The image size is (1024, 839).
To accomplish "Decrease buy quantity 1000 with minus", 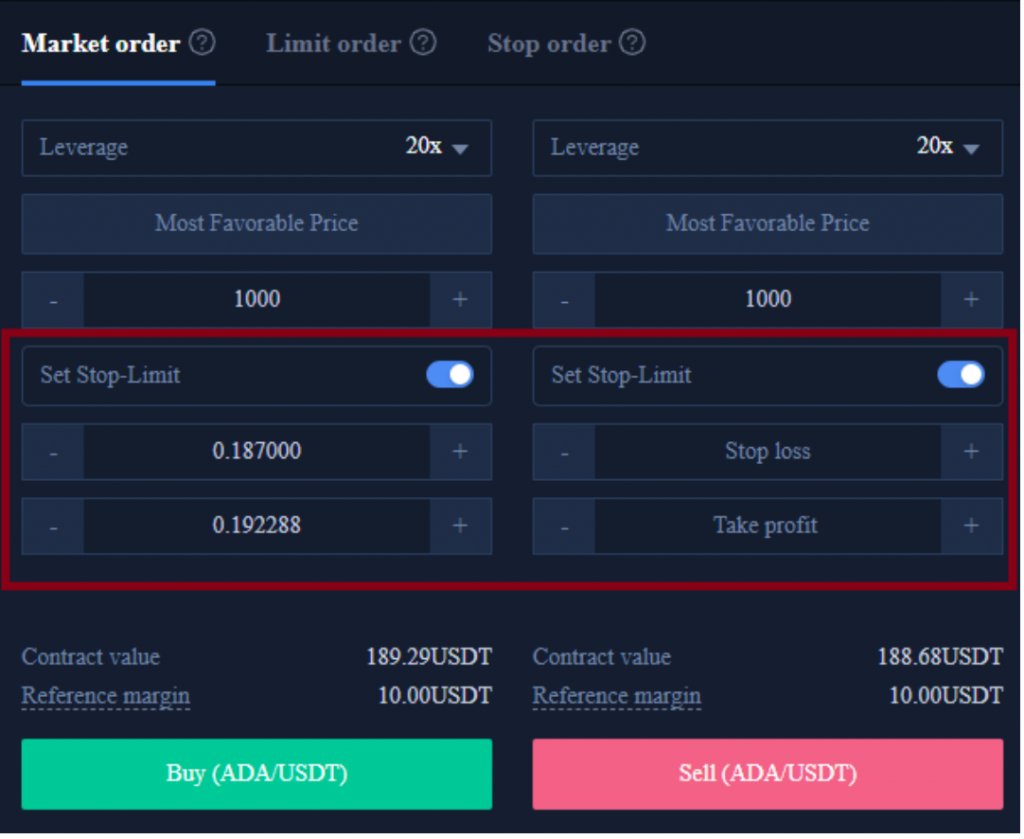I will (53, 300).
